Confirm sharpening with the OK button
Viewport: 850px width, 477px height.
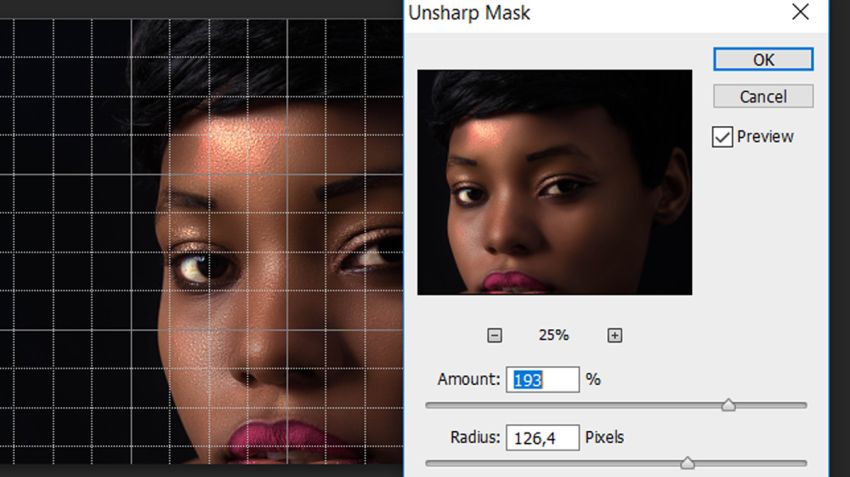tap(763, 59)
